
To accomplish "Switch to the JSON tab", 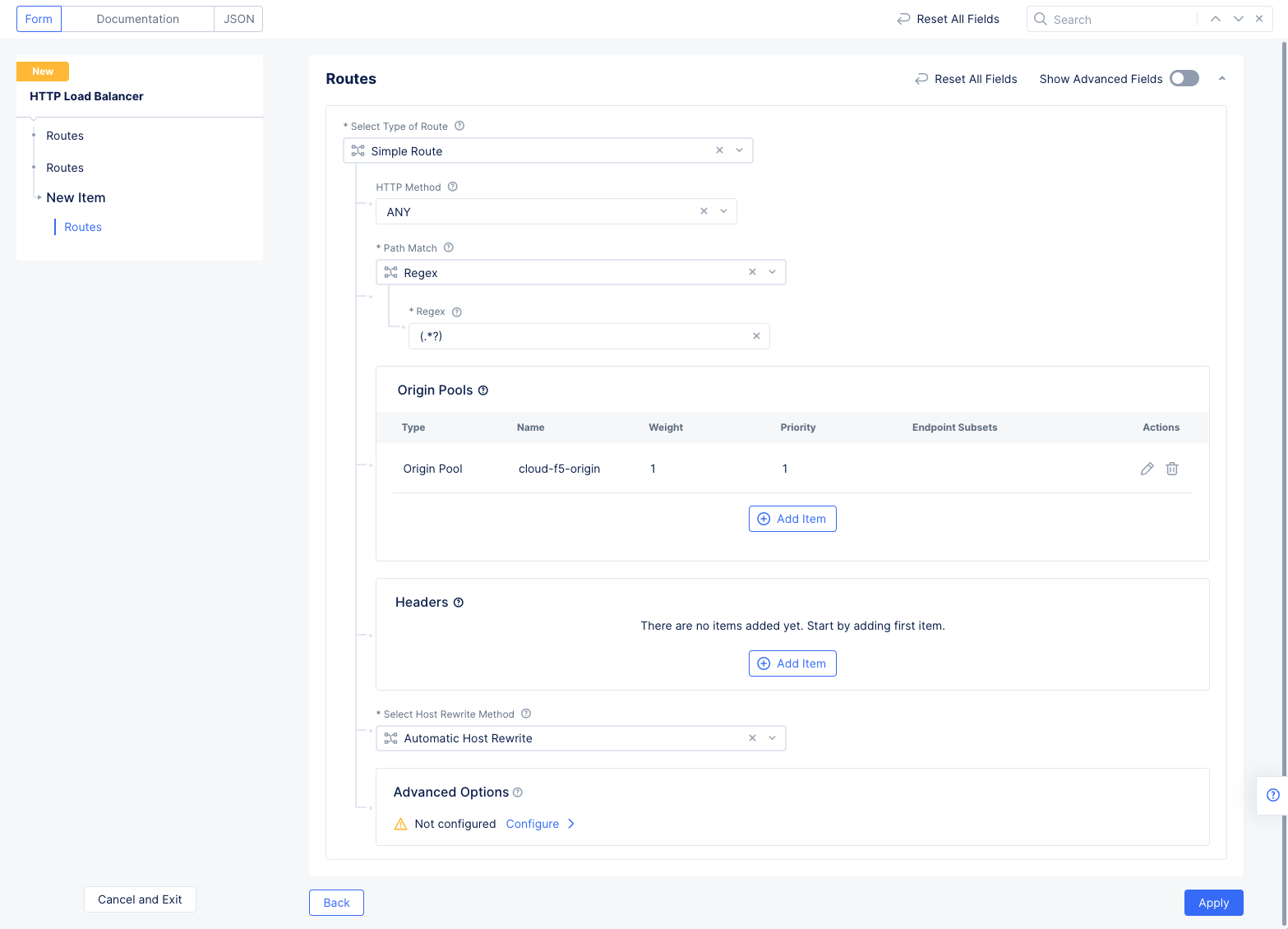I will [238, 19].
